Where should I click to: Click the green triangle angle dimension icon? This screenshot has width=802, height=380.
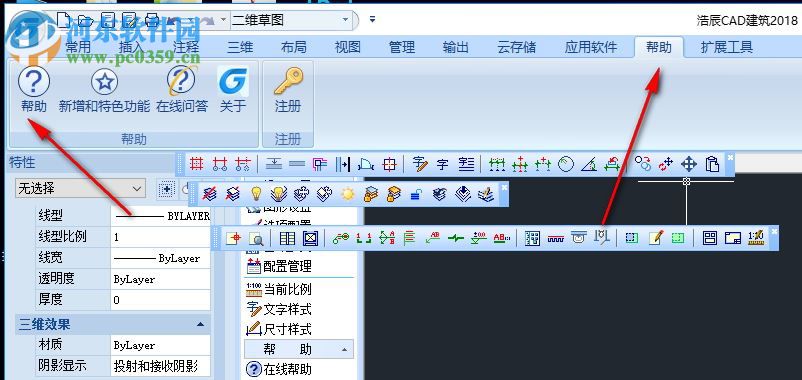tap(589, 165)
